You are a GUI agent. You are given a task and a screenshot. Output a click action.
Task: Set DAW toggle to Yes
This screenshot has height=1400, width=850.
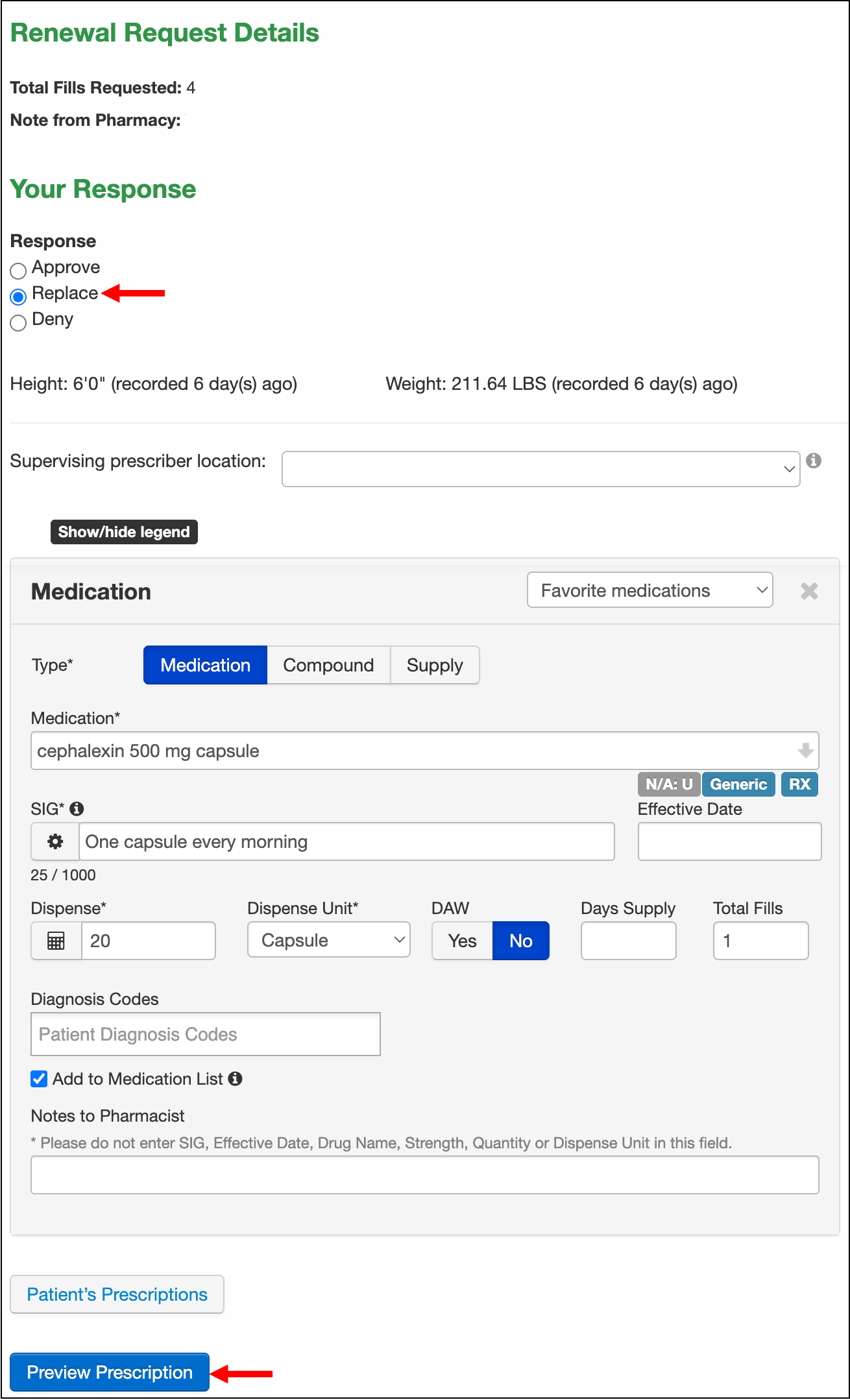(x=462, y=941)
